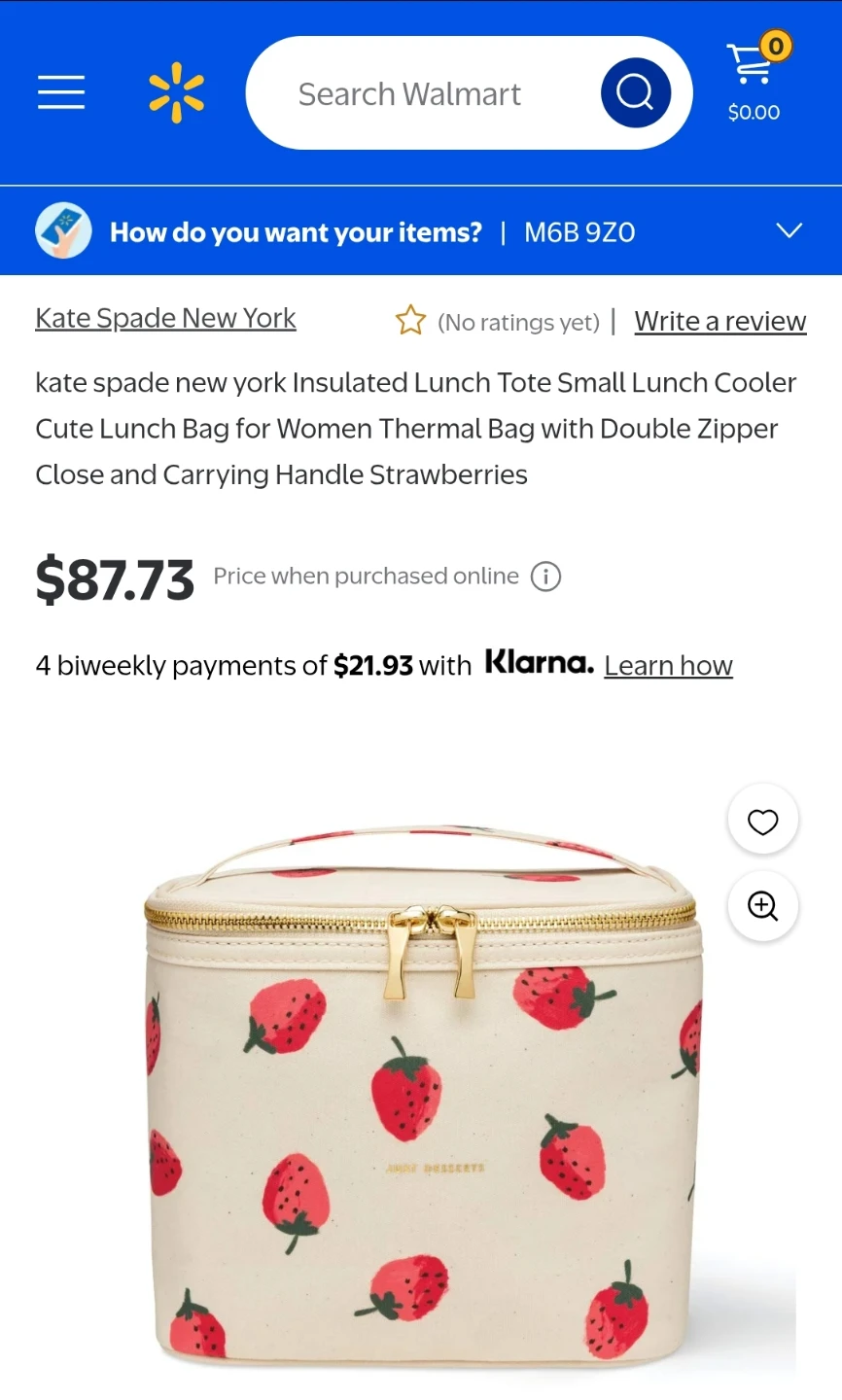Click the delivery phone illustration icon
Image resolution: width=842 pixels, height=1400 pixels.
tap(63, 231)
